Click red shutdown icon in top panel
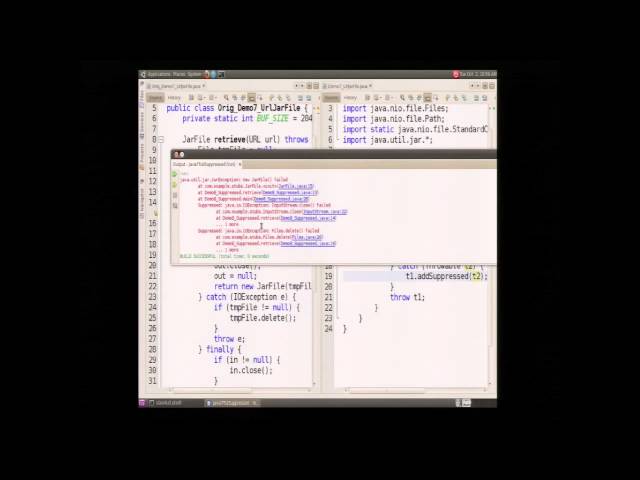The width and height of the screenshot is (640, 480). [x=456, y=74]
